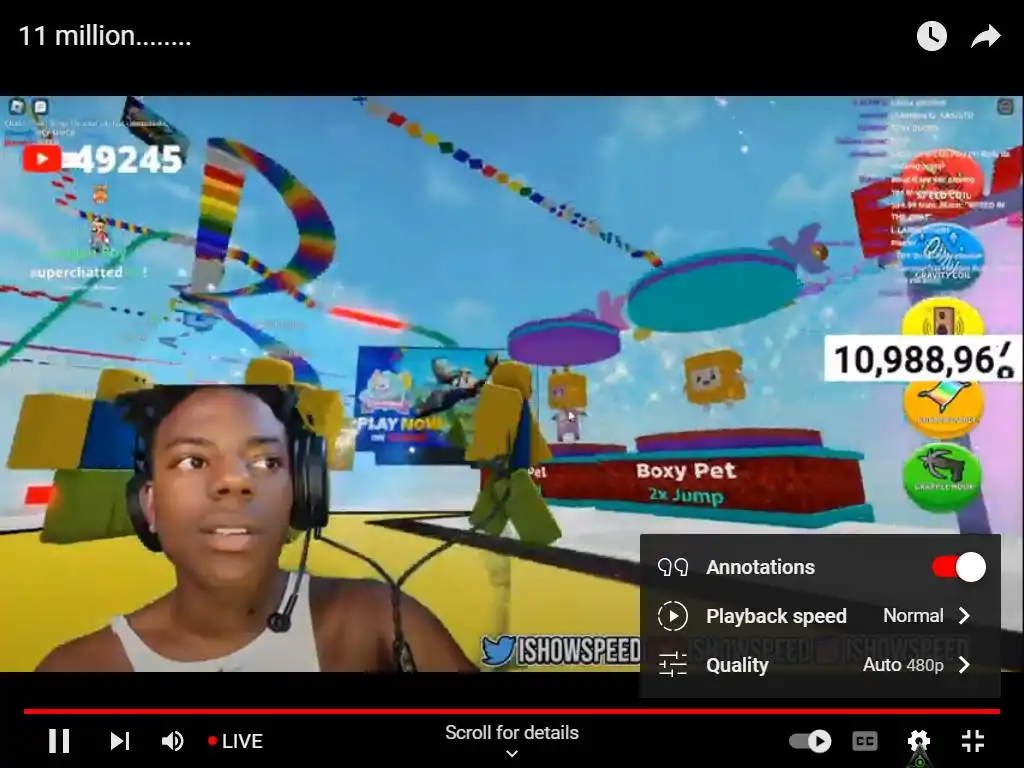The width and height of the screenshot is (1024, 768).
Task: Pause the video playback
Action: click(59, 741)
